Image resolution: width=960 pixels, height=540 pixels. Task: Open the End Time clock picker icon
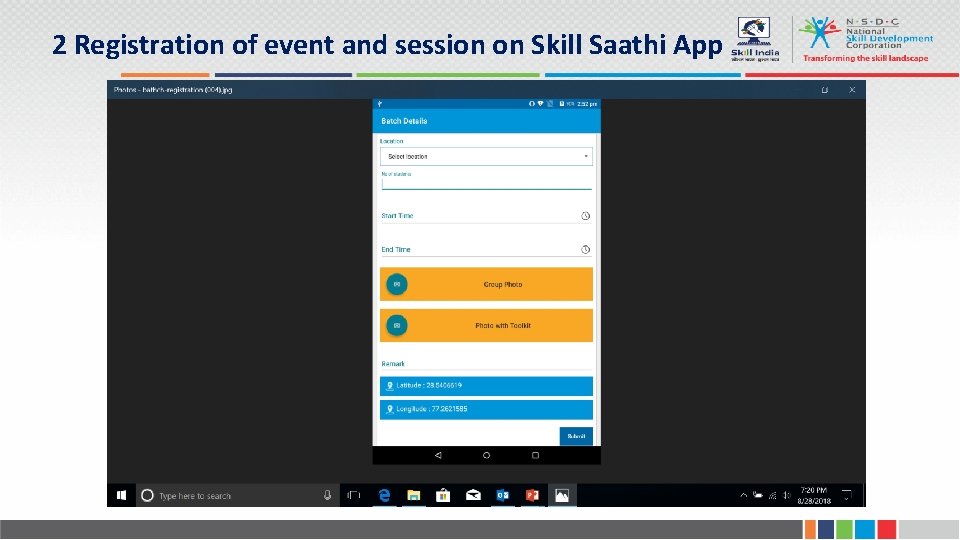(585, 249)
